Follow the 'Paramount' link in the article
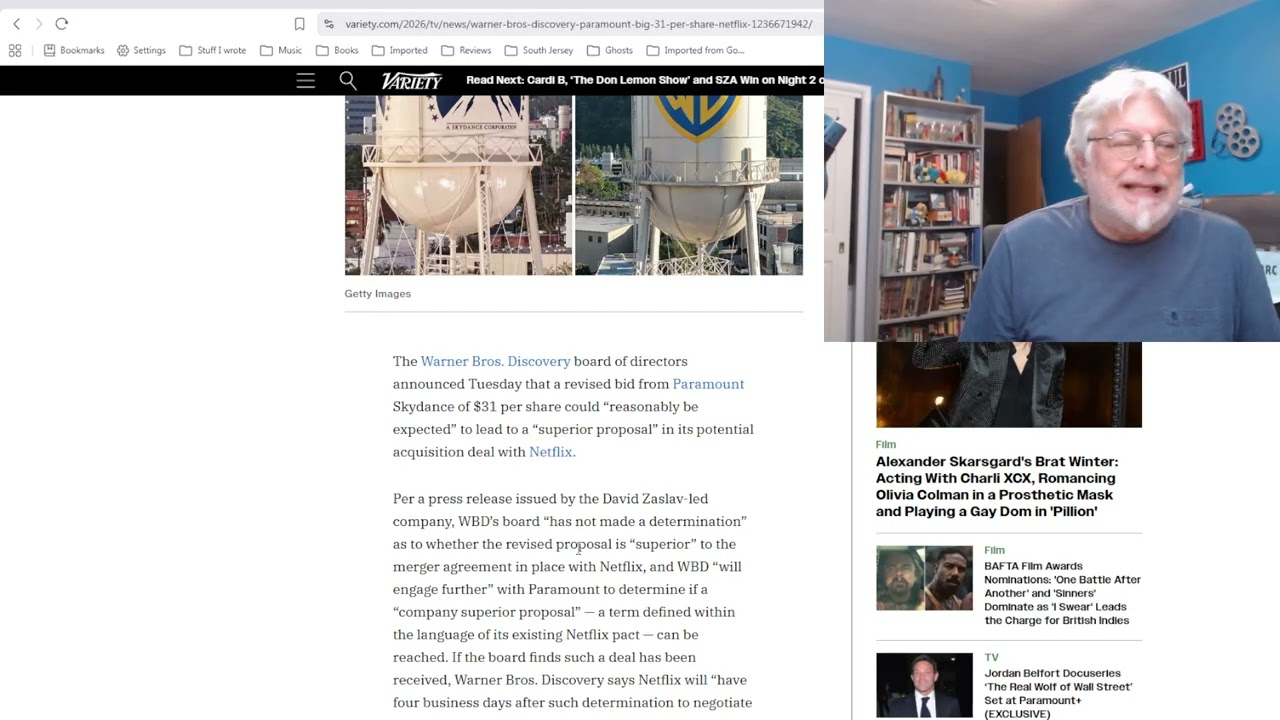This screenshot has width=1280, height=720. point(708,384)
